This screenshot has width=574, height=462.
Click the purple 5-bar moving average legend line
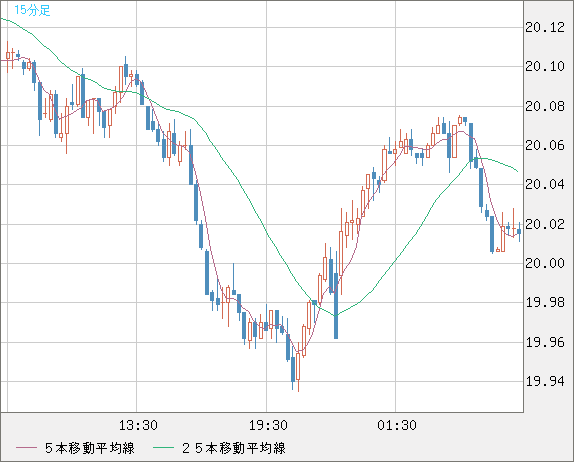26,448
